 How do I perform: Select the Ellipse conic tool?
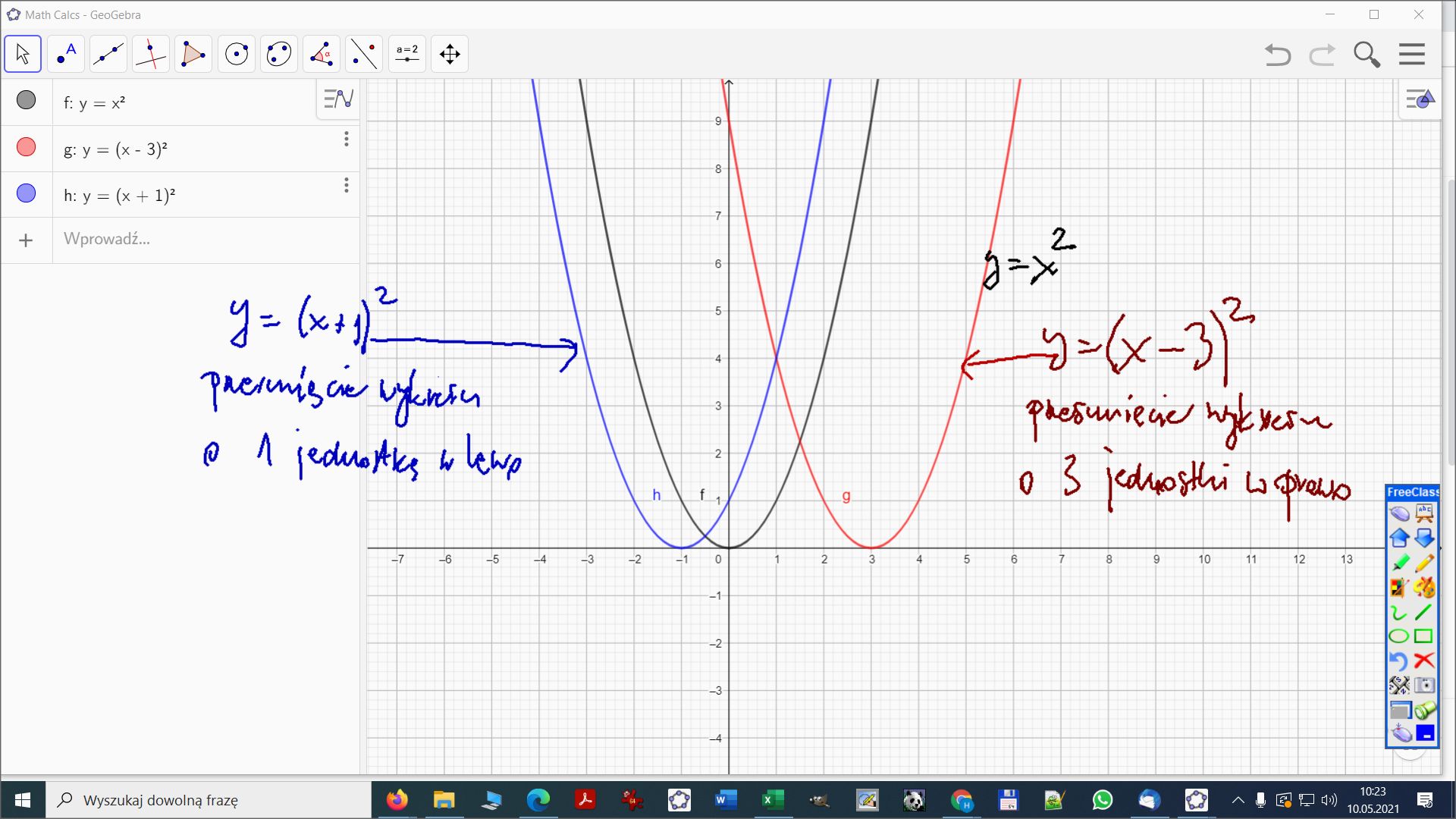[279, 54]
